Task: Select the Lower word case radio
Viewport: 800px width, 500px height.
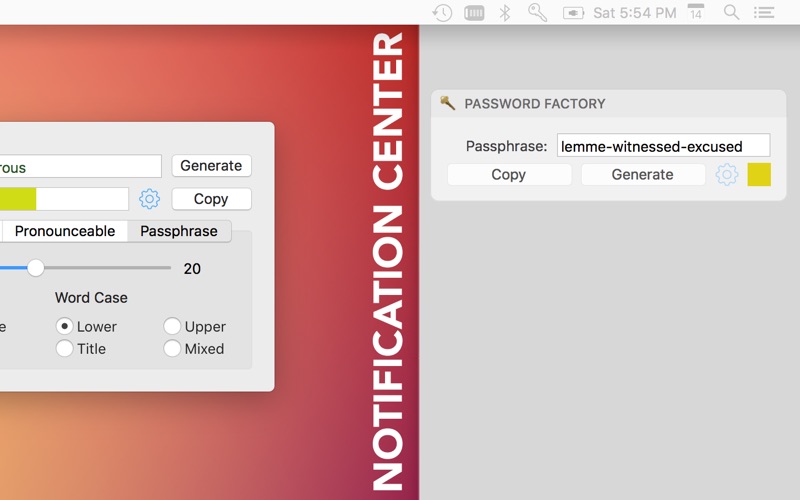Action: 64,326
